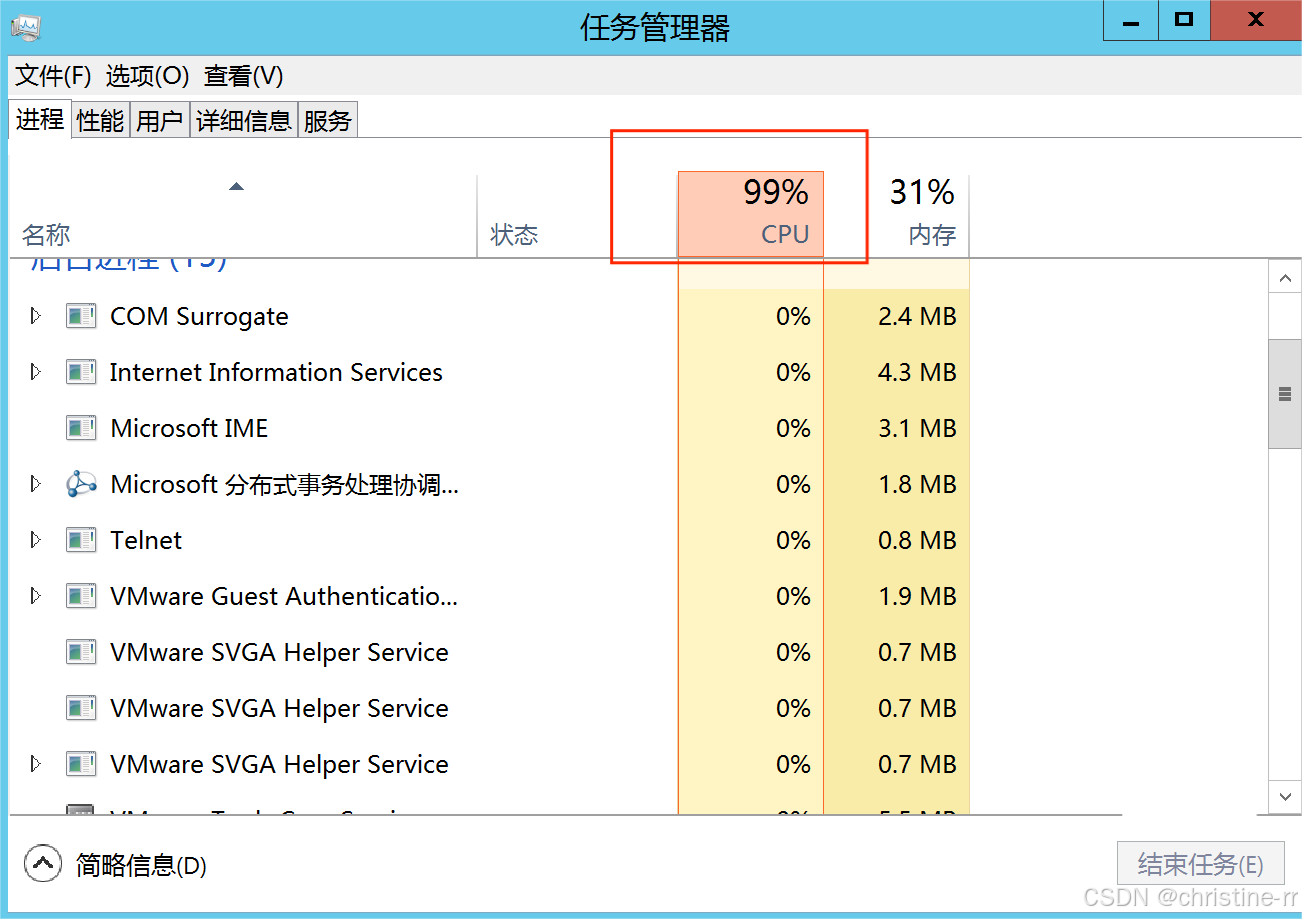Click the Telnet process icon
1302x919 pixels.
point(81,541)
